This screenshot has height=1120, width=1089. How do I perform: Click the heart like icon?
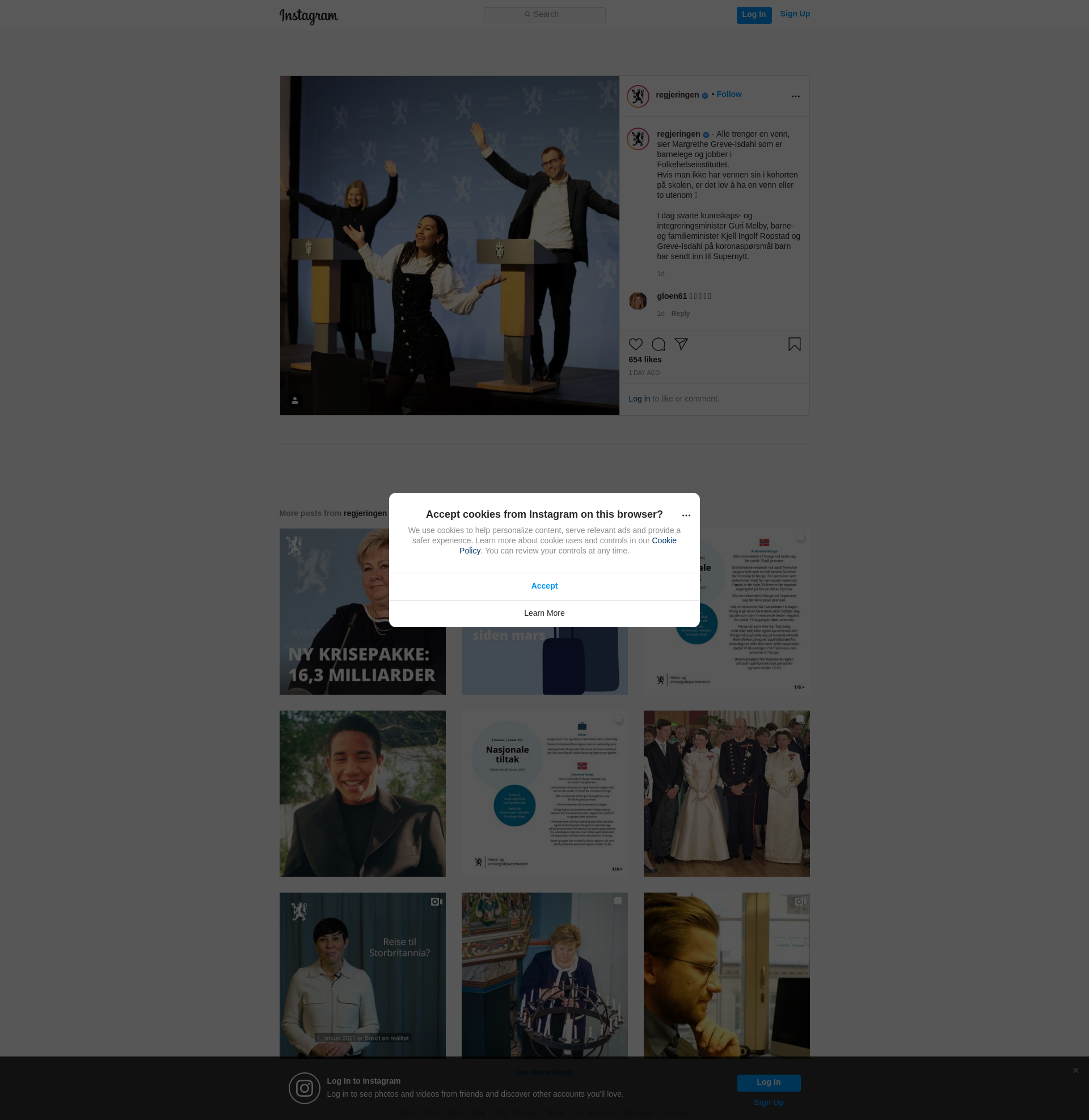pyautogui.click(x=635, y=344)
